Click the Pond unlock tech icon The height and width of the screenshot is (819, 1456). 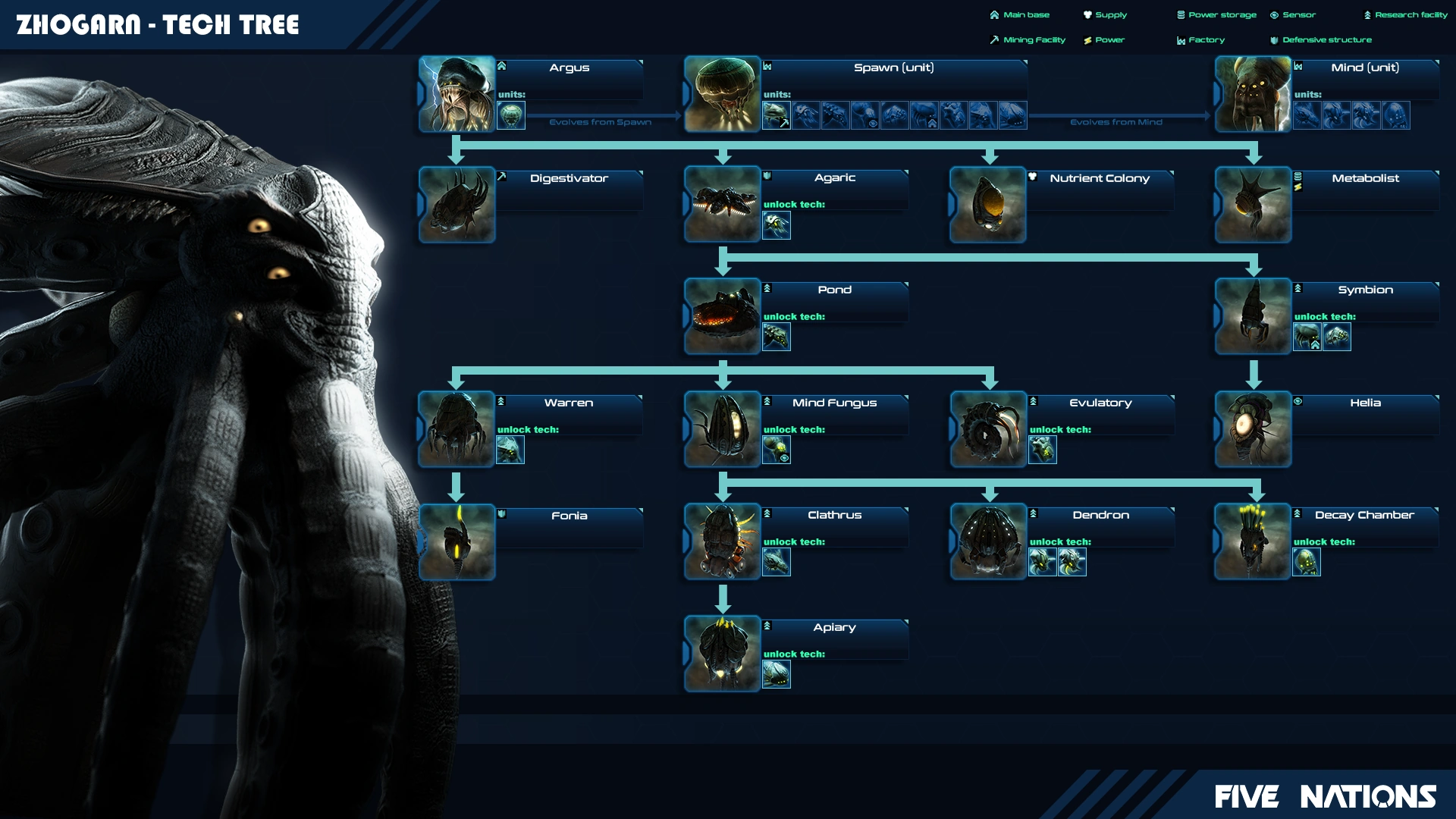[x=776, y=337]
